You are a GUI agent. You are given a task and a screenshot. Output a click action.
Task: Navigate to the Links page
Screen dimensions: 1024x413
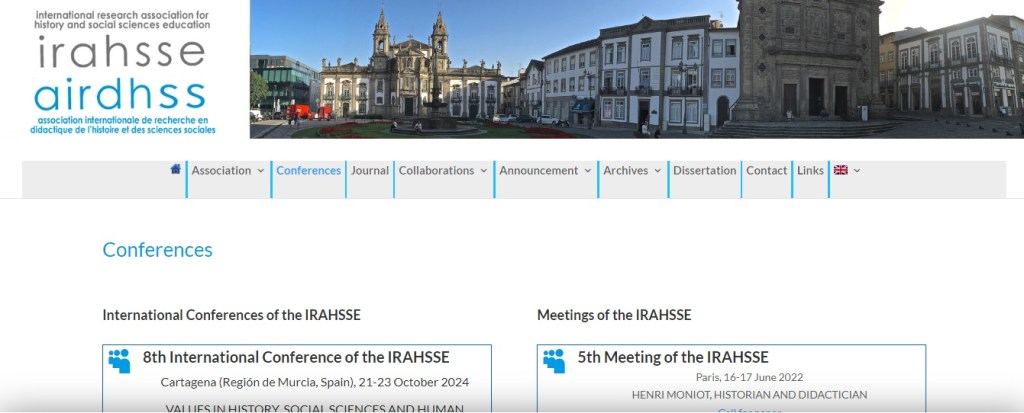point(810,171)
